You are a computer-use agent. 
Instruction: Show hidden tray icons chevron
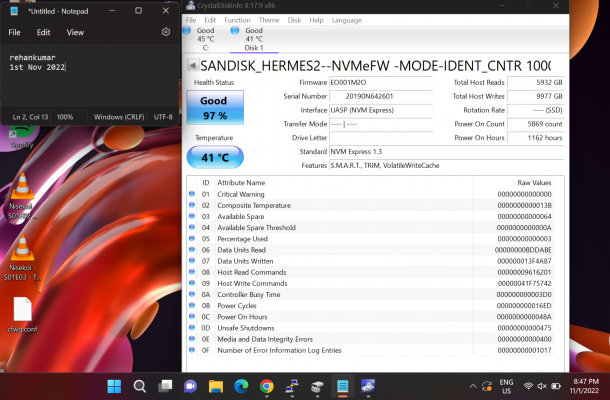pyautogui.click(x=473, y=386)
